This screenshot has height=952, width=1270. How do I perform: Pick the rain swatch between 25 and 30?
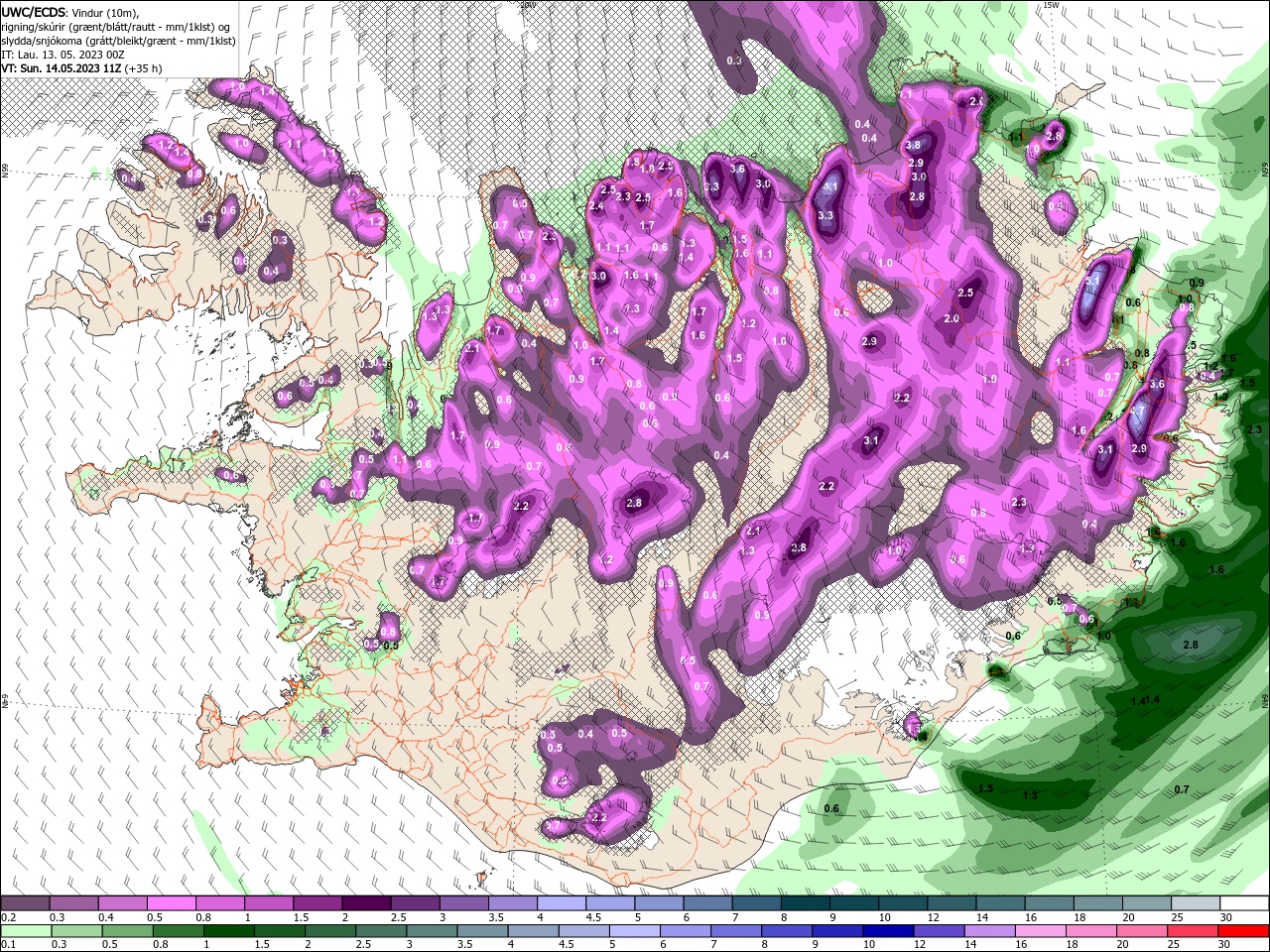[1194, 931]
